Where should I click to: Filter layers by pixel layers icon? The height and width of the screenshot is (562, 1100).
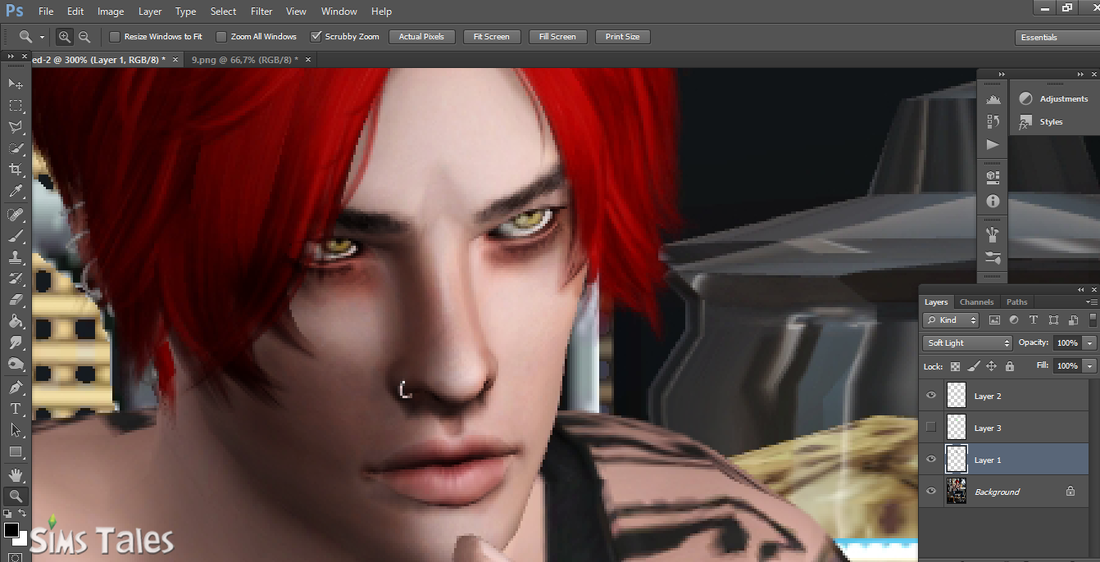994,320
